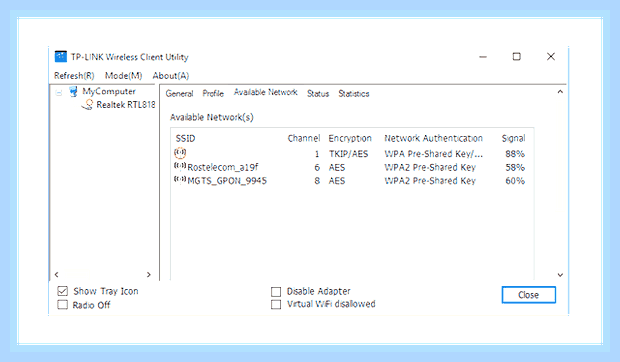Click the wireless icon beside MGTS_GPON_9945
This screenshot has width=620, height=362.
[180, 180]
